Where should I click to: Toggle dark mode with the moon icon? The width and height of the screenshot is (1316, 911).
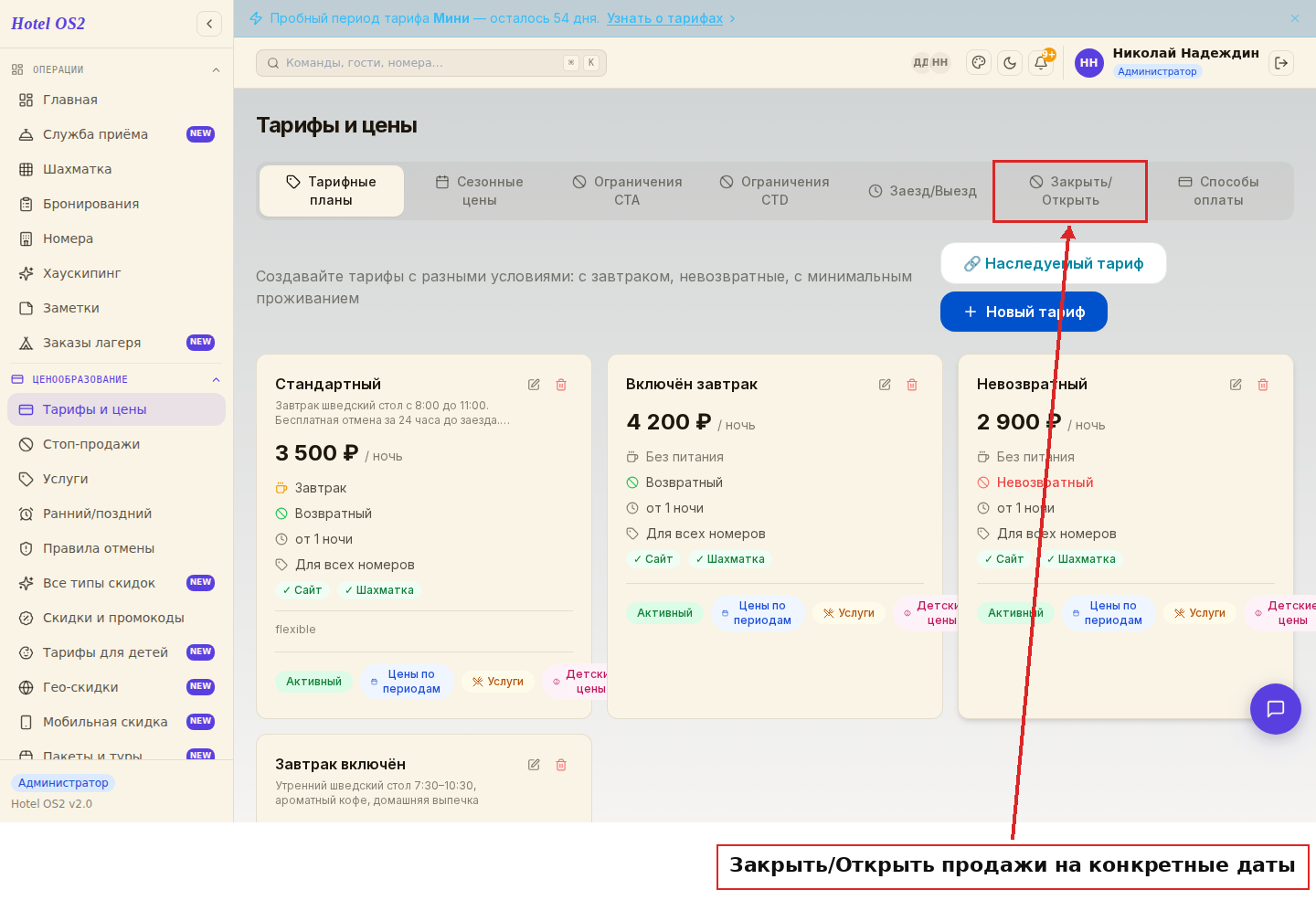click(x=1010, y=63)
